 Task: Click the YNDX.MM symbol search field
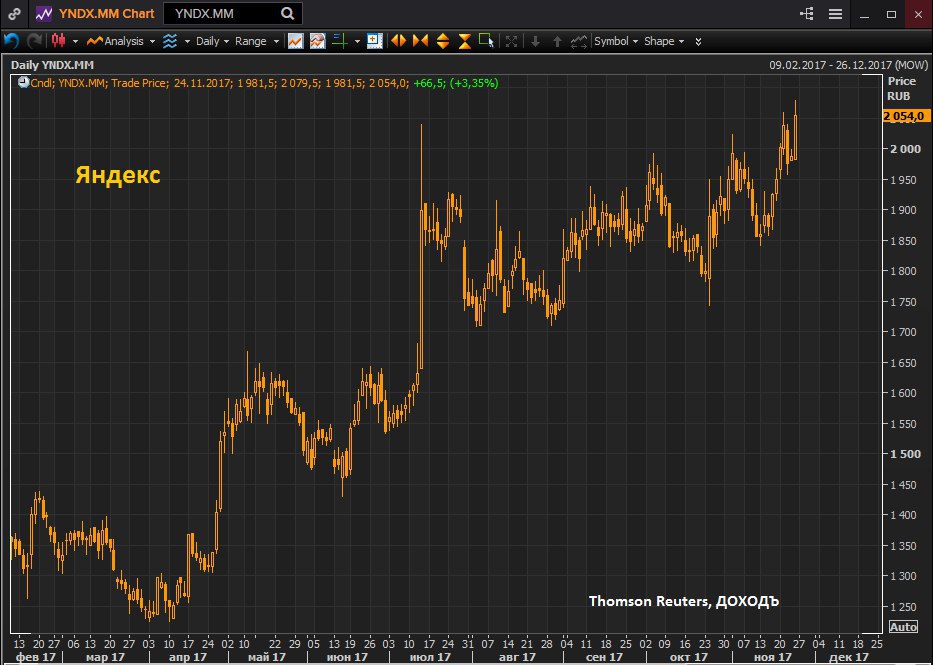pos(233,14)
